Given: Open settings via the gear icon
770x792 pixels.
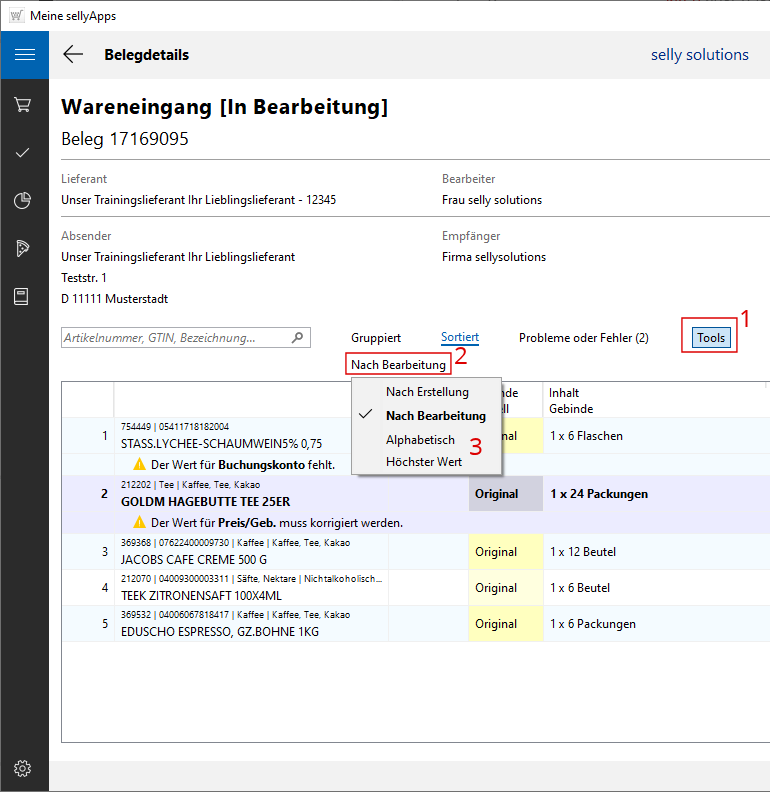Looking at the screenshot, I should (23, 768).
